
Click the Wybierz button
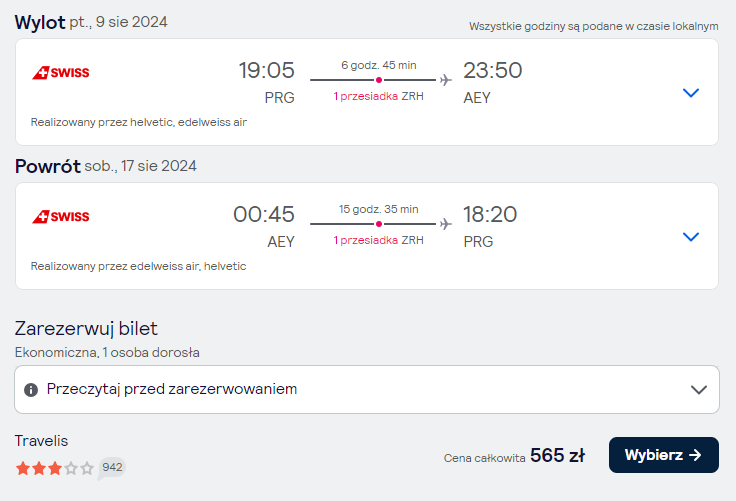tap(663, 455)
